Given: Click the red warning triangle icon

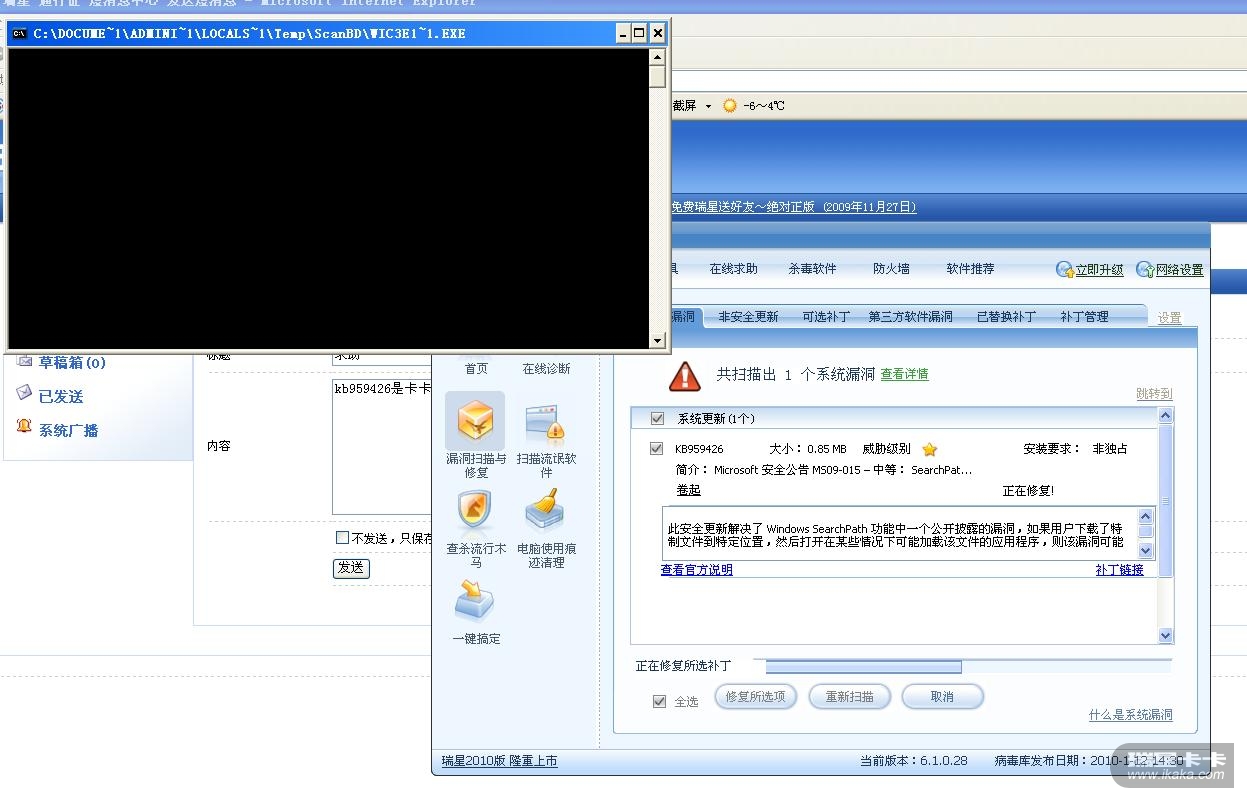Looking at the screenshot, I should tap(685, 376).
